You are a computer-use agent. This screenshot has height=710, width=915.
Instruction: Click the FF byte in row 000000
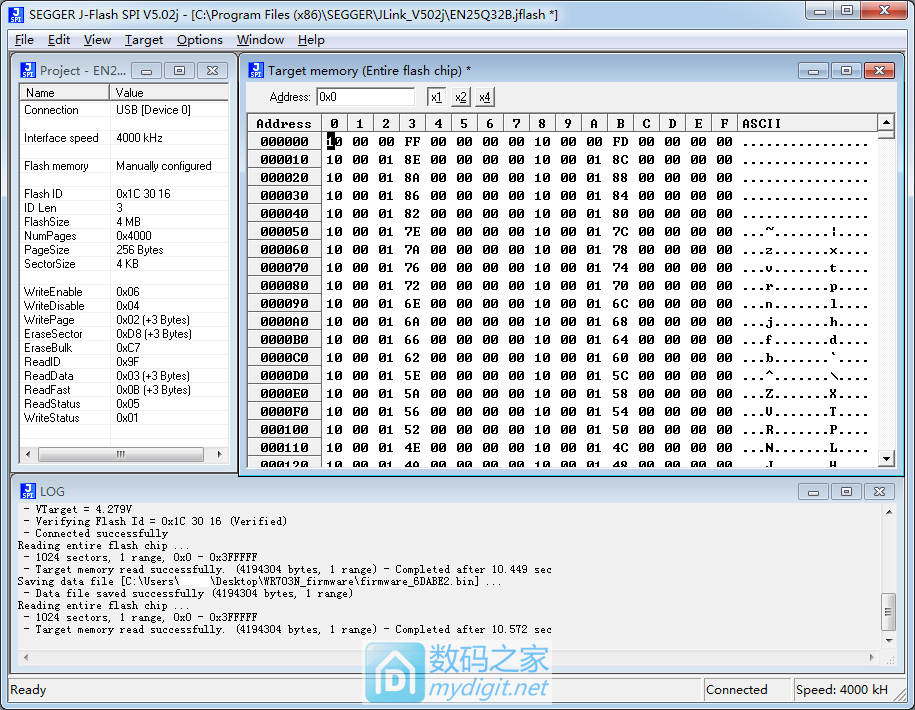pos(412,142)
